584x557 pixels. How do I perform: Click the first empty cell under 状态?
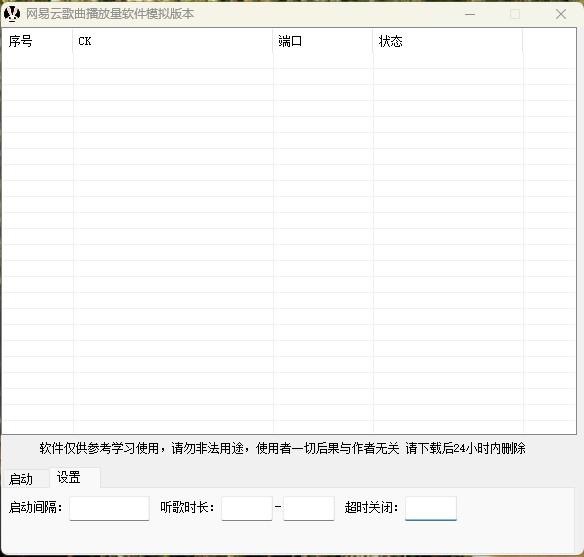point(448,61)
